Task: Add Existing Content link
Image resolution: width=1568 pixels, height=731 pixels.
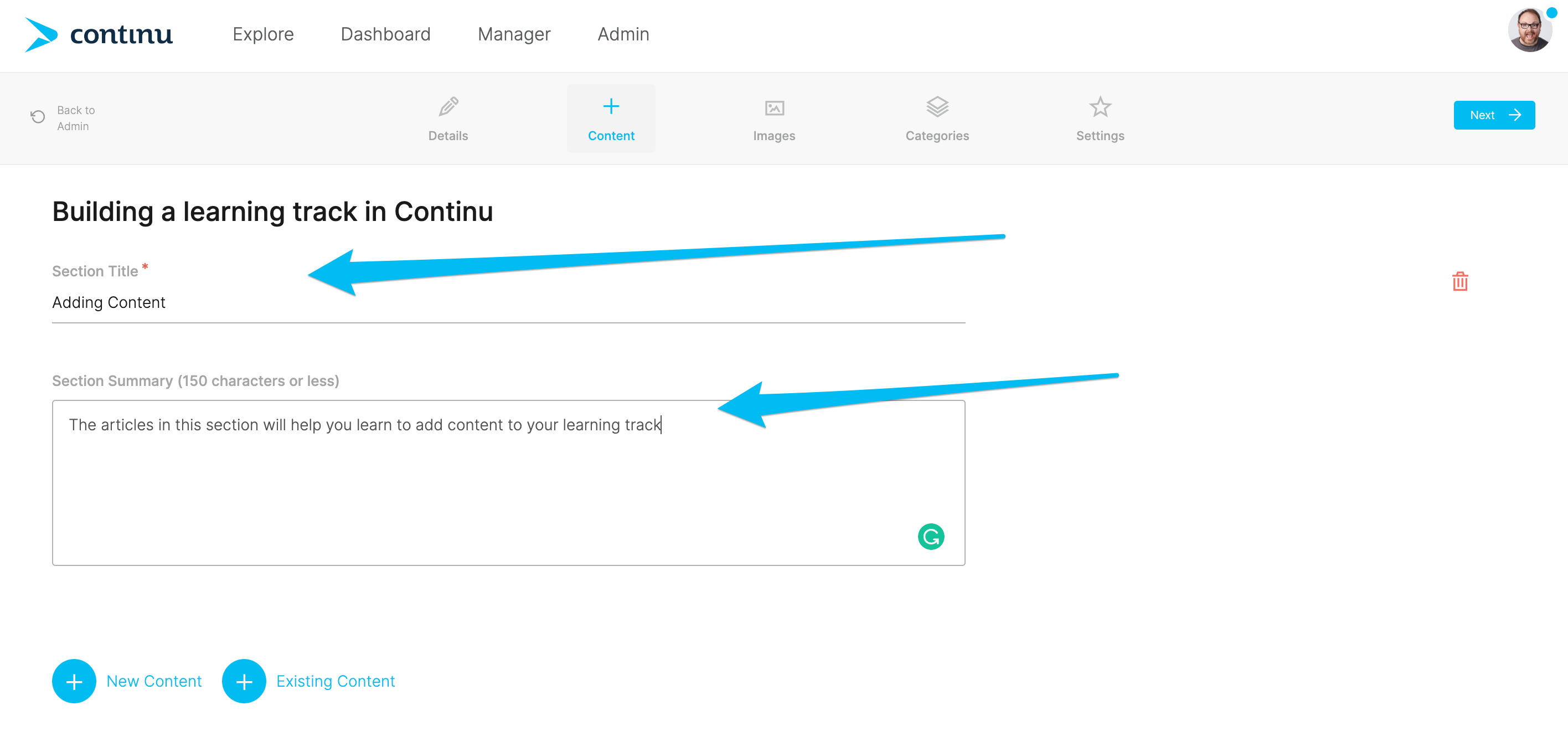Action: 336,681
